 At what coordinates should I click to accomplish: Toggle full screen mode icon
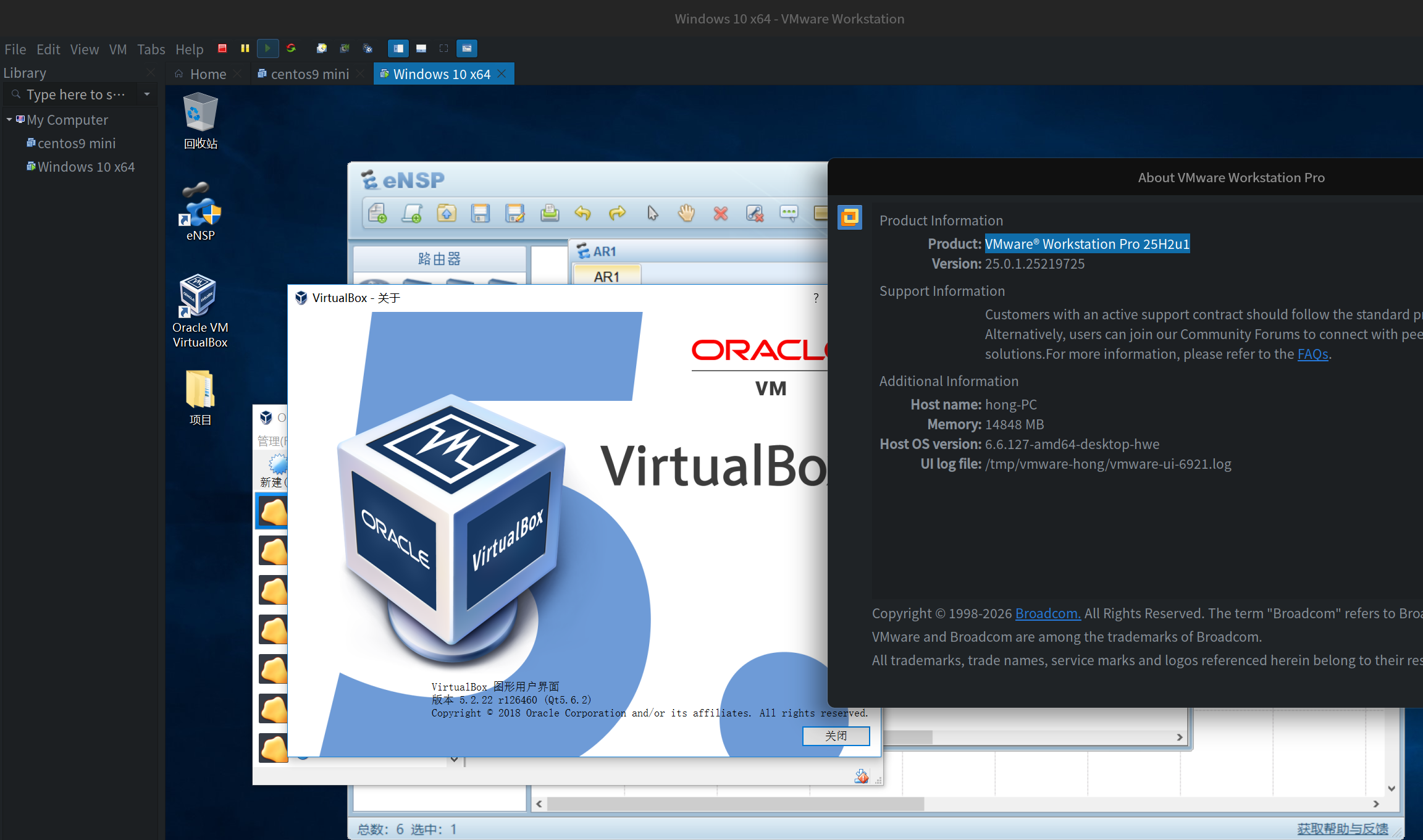coord(443,48)
